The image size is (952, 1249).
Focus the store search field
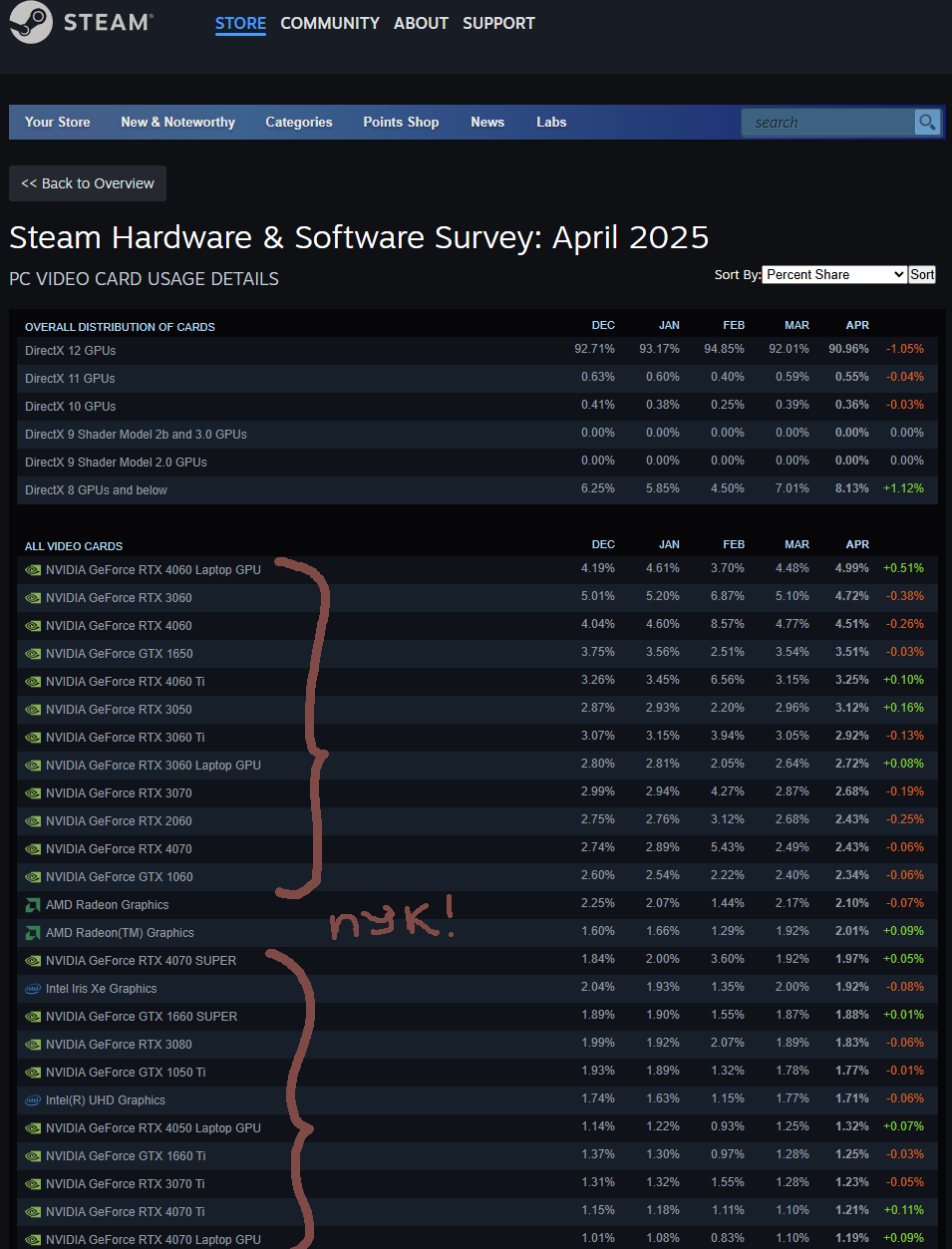[827, 123]
